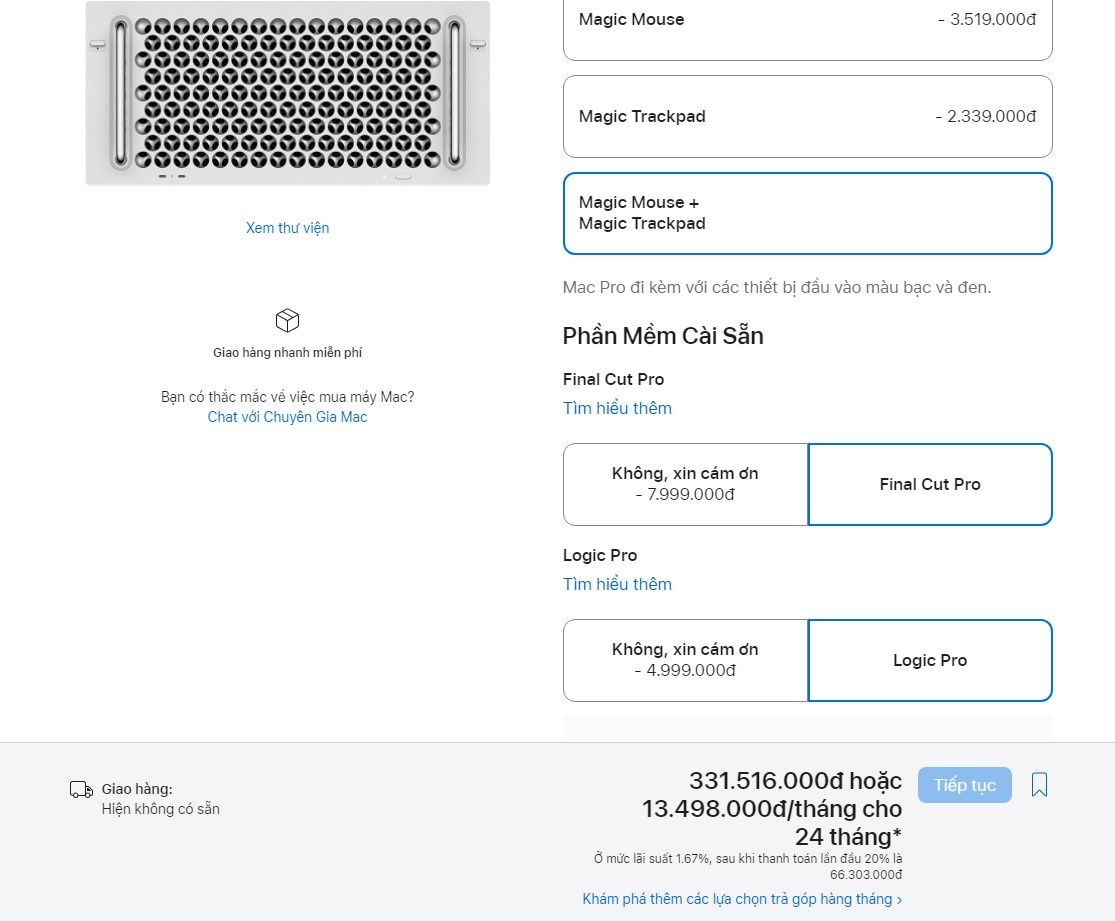Click the "Tiếp tục" button

pyautogui.click(x=964, y=785)
